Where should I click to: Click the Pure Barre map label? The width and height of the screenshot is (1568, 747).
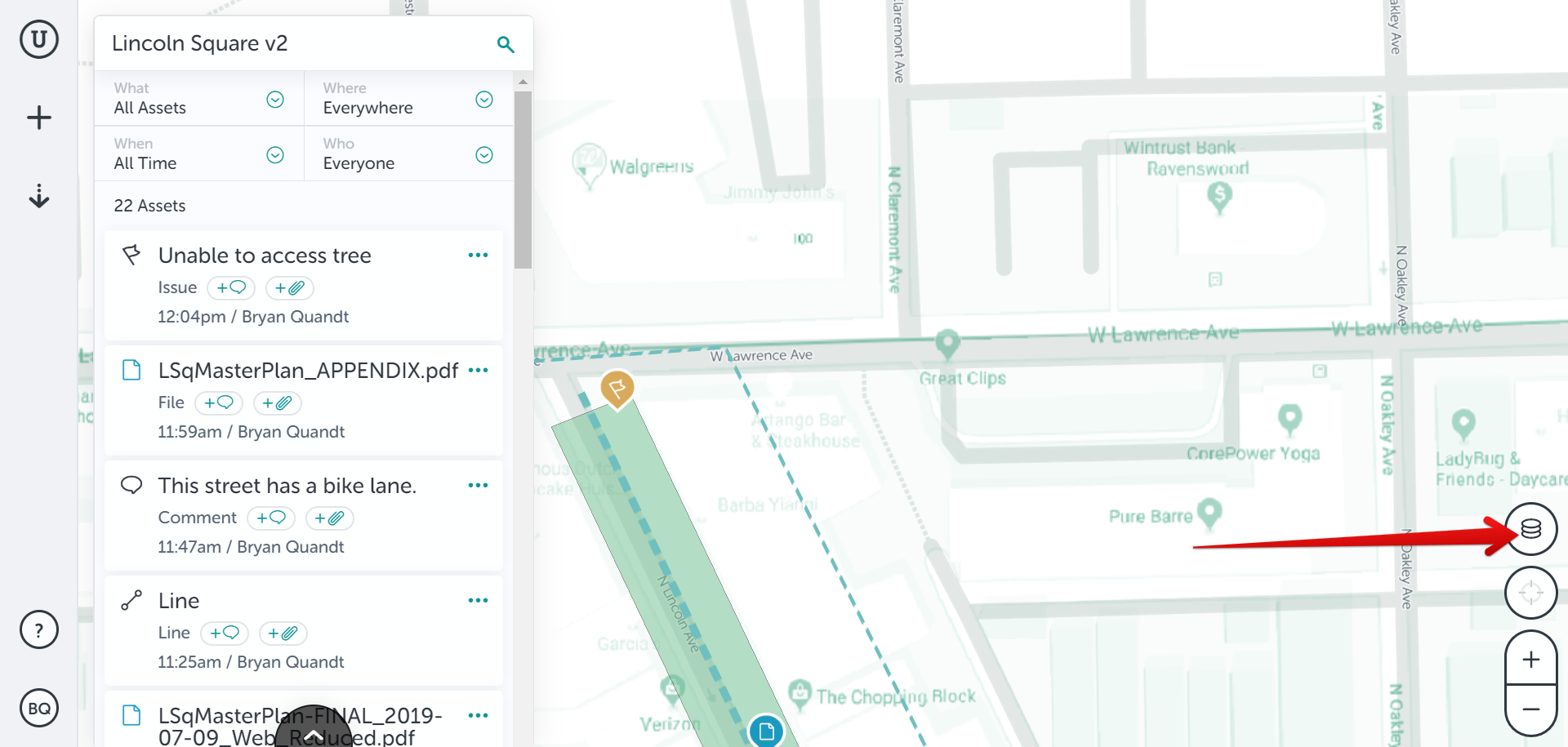coord(1150,516)
